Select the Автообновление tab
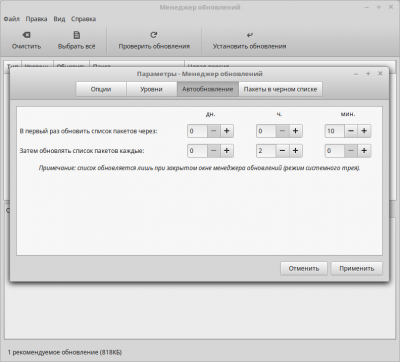The width and height of the screenshot is (400, 362). pos(208,89)
